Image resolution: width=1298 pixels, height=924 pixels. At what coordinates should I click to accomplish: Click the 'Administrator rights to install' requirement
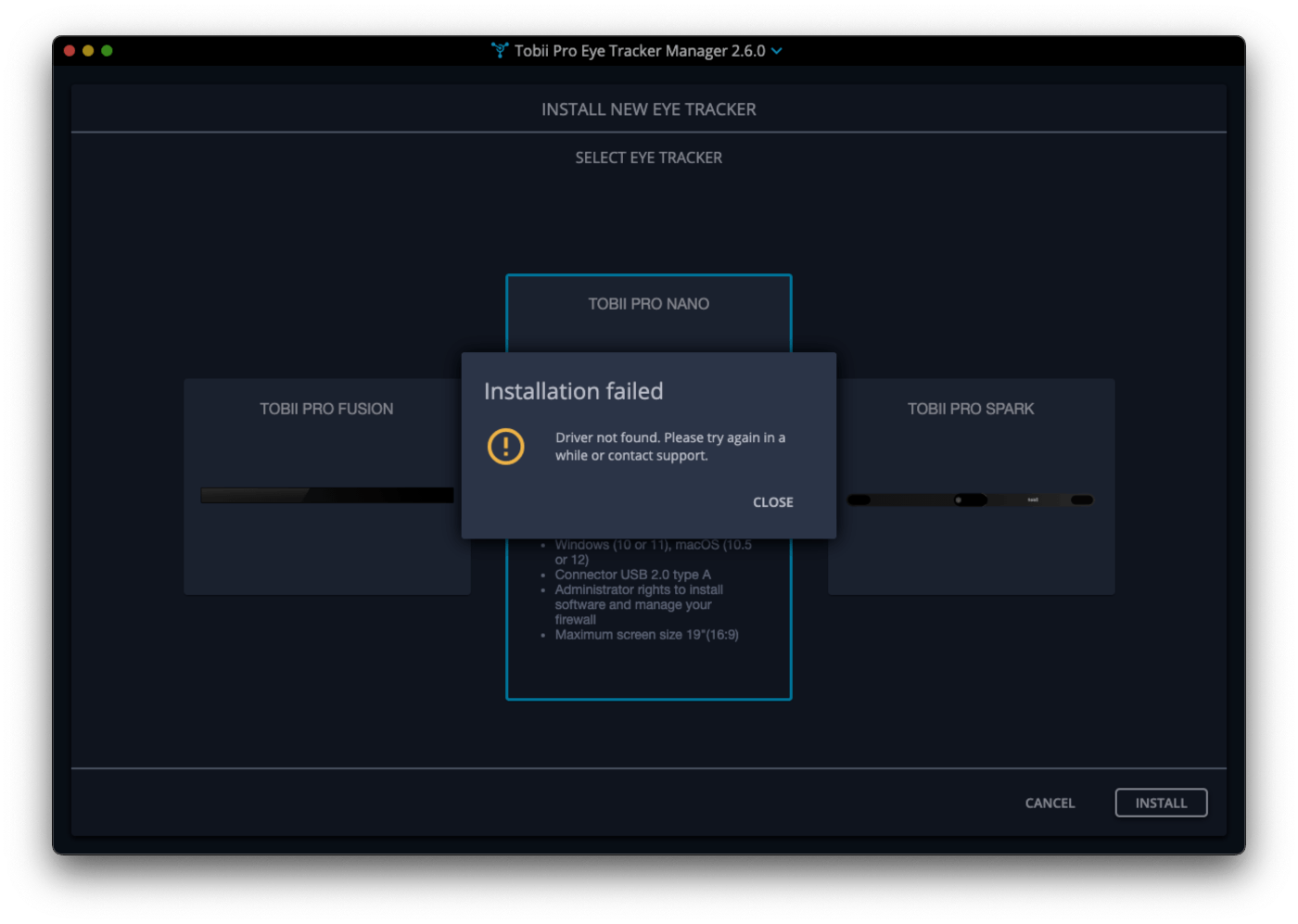639,604
